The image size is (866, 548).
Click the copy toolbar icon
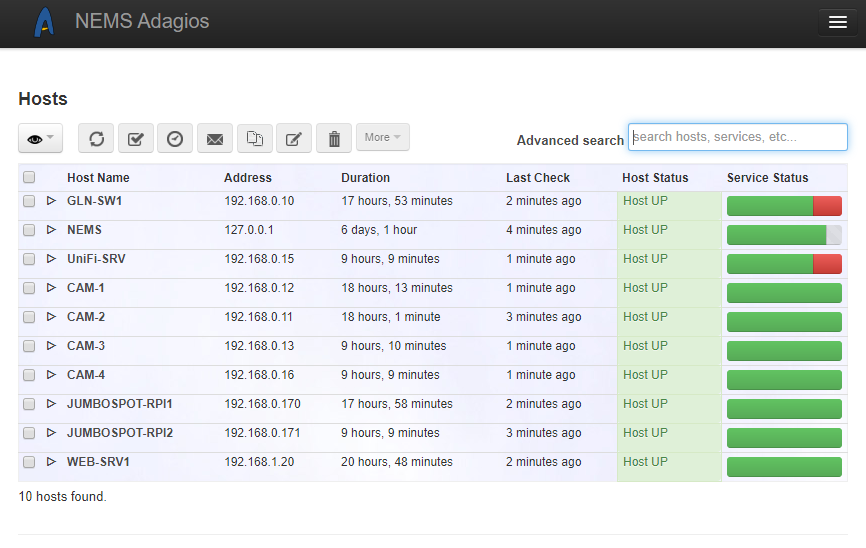[255, 138]
